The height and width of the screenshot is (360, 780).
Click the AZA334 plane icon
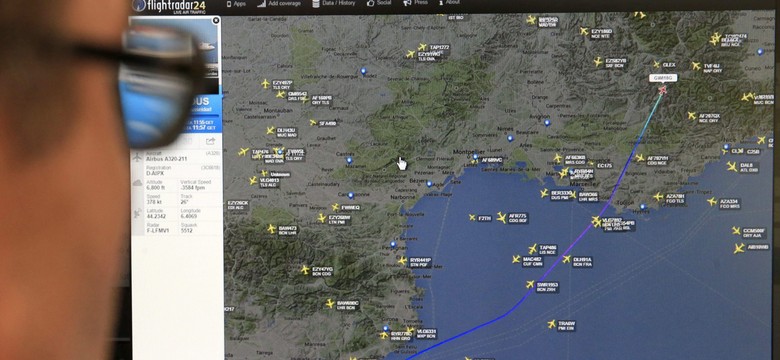pos(712,201)
